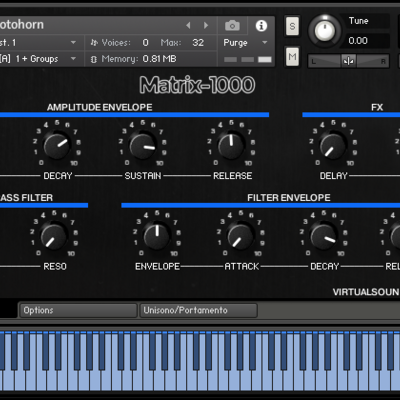This screenshot has height=400, width=400.
Task: Click the previous preset left arrow
Action: click(x=188, y=25)
